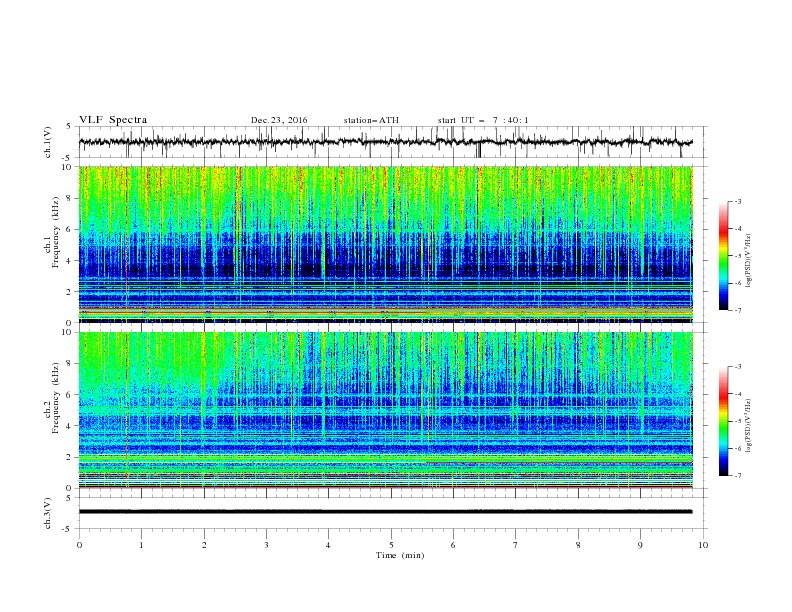Click time axis tick label "7"
792x612 pixels.
pyautogui.click(x=516, y=545)
